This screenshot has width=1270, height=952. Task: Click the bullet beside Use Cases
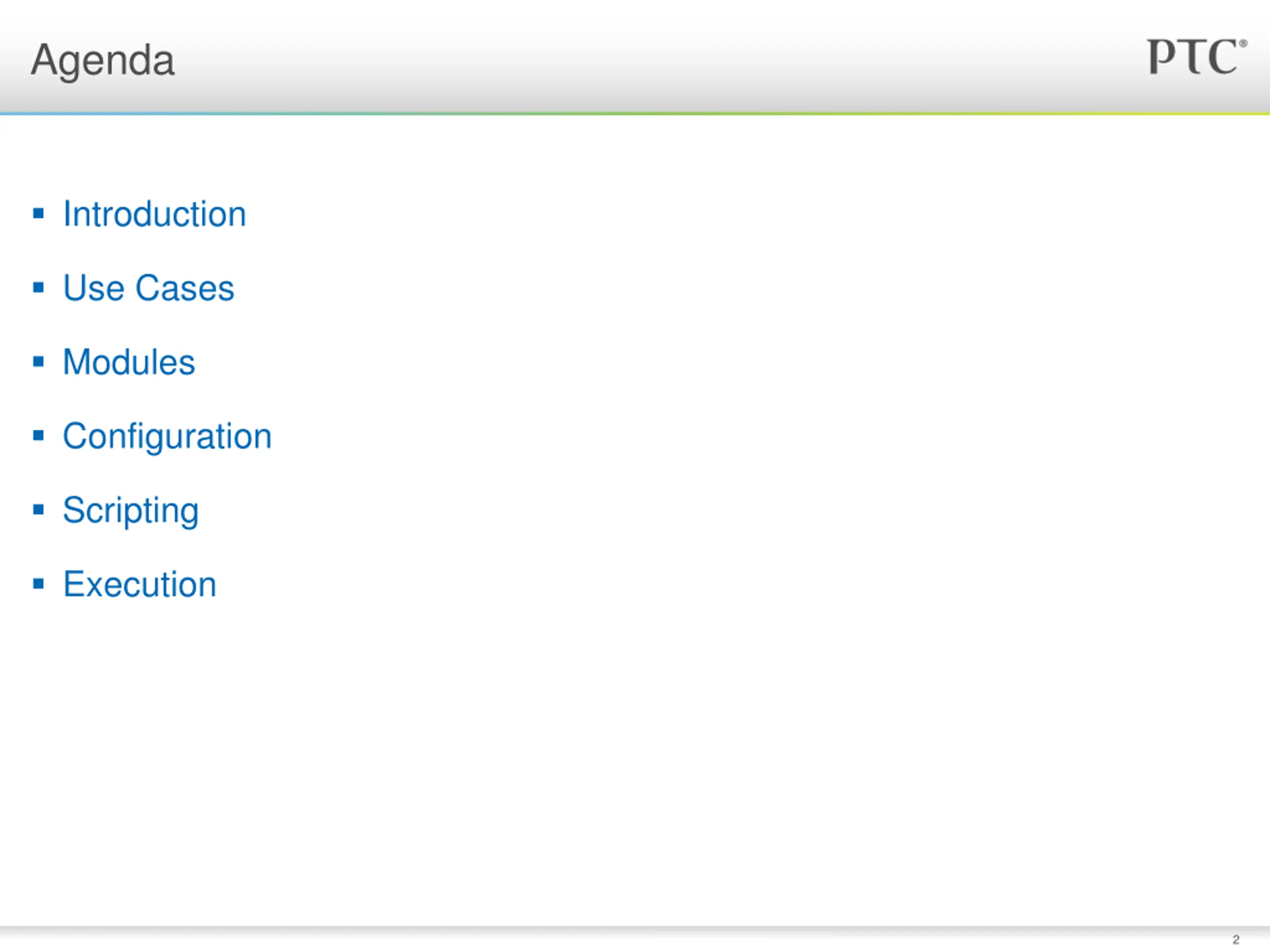click(x=39, y=288)
